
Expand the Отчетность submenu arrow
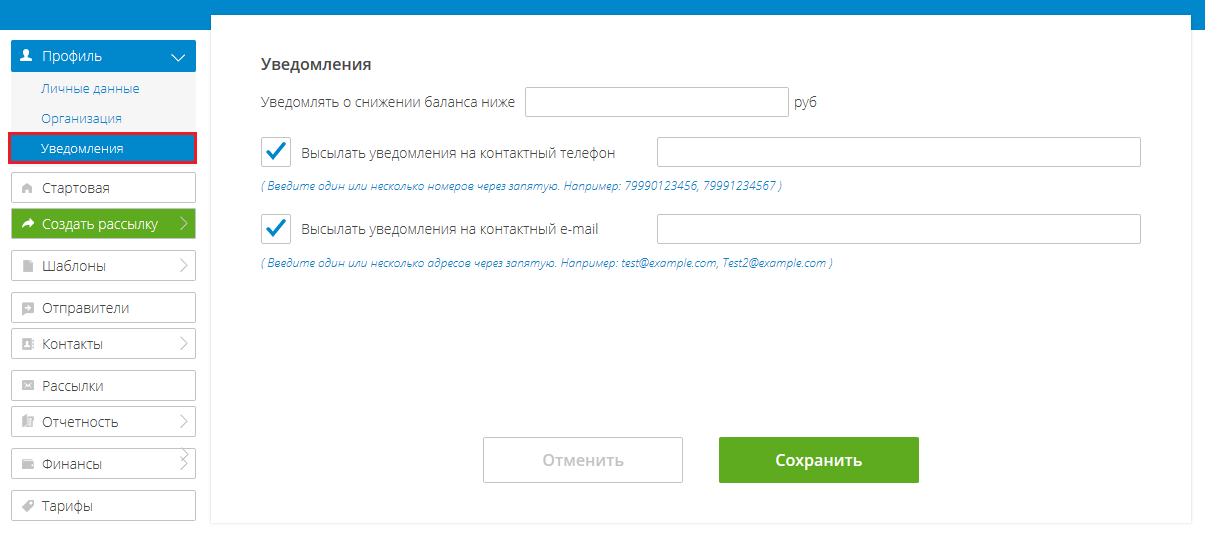(184, 421)
